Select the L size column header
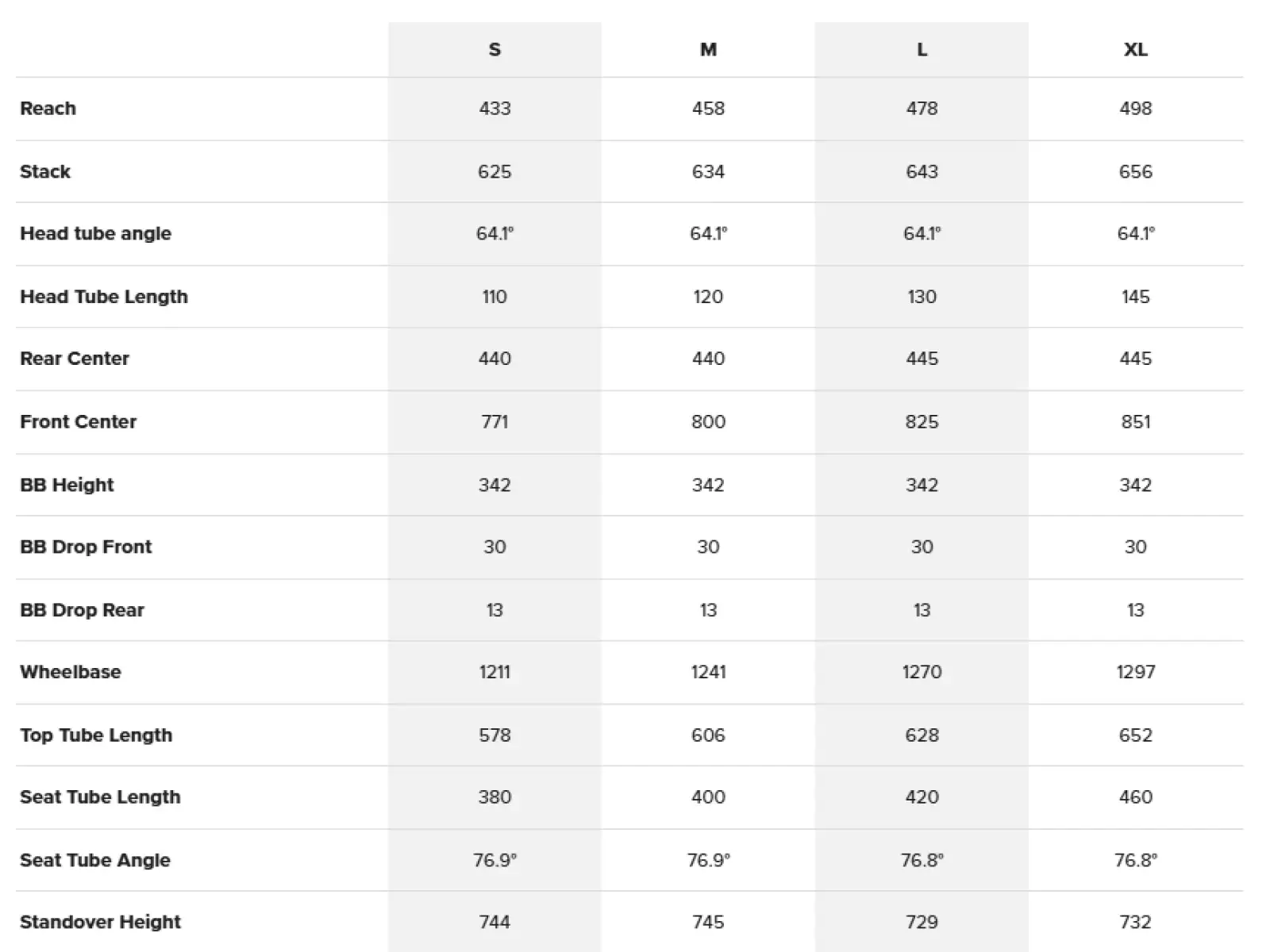This screenshot has width=1270, height=952. point(922,49)
